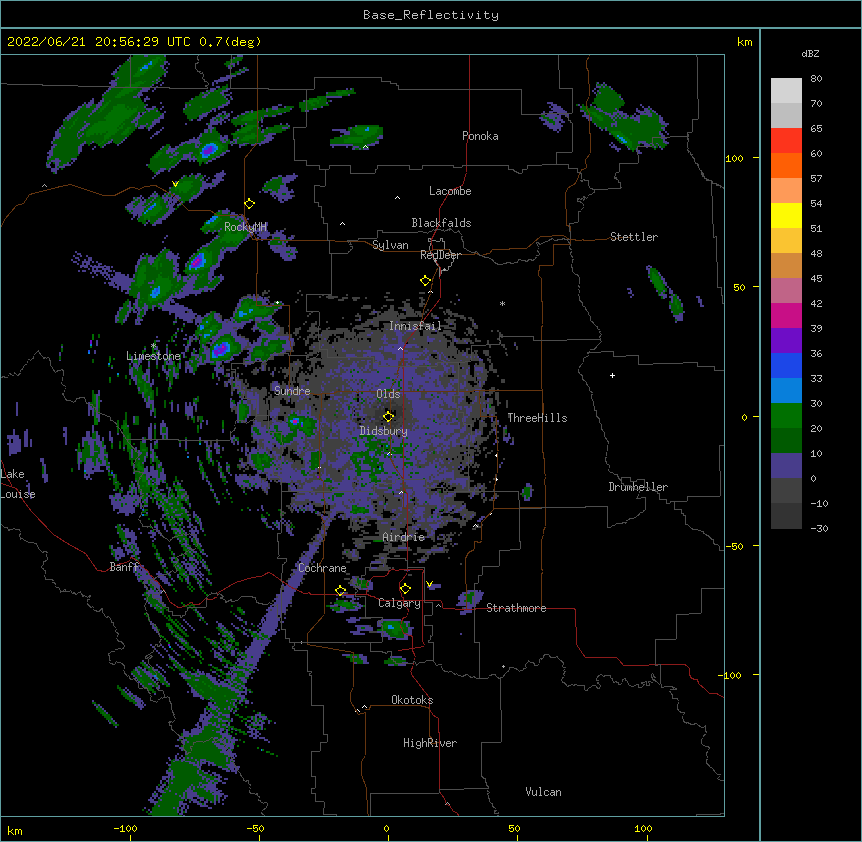This screenshot has width=862, height=842.
Task: Click the km unit label at bottom left
Action: pos(15,831)
